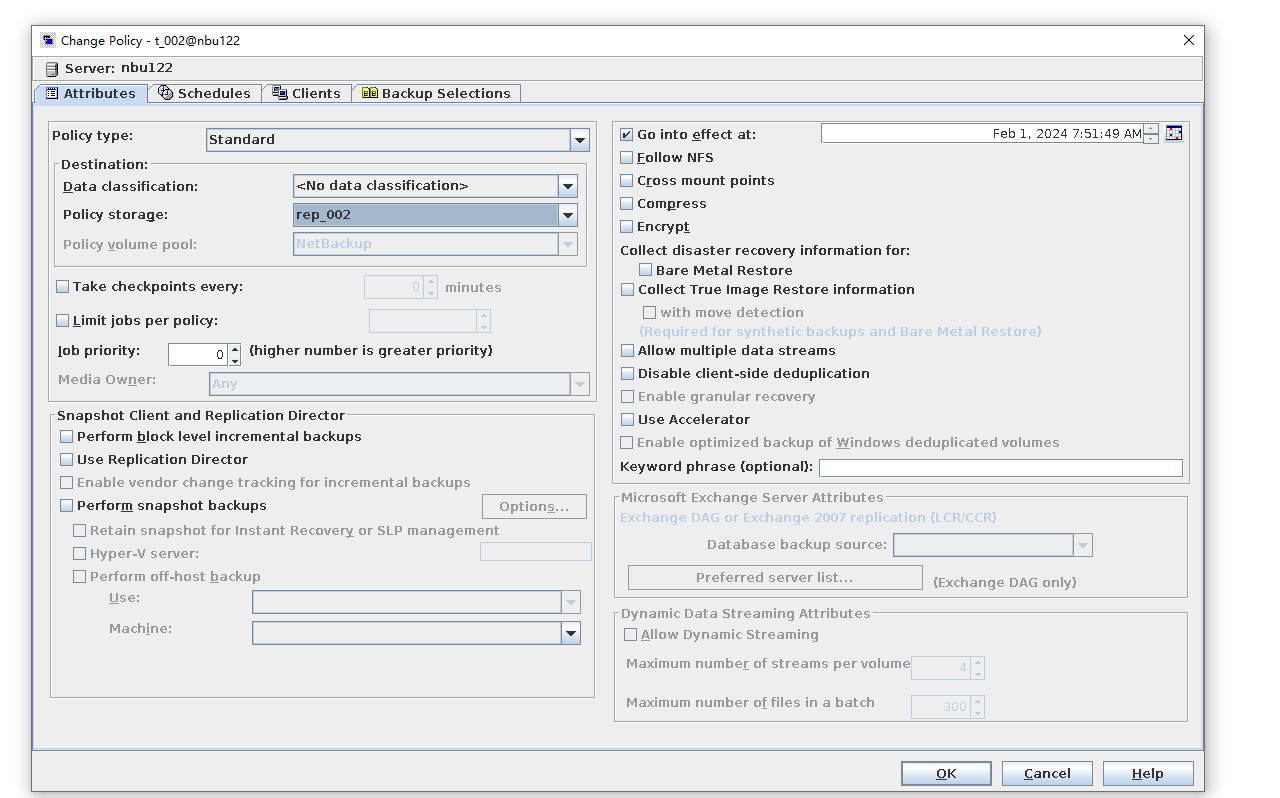Click the effect date spinner down arrow
1280x798 pixels.
click(x=1151, y=139)
